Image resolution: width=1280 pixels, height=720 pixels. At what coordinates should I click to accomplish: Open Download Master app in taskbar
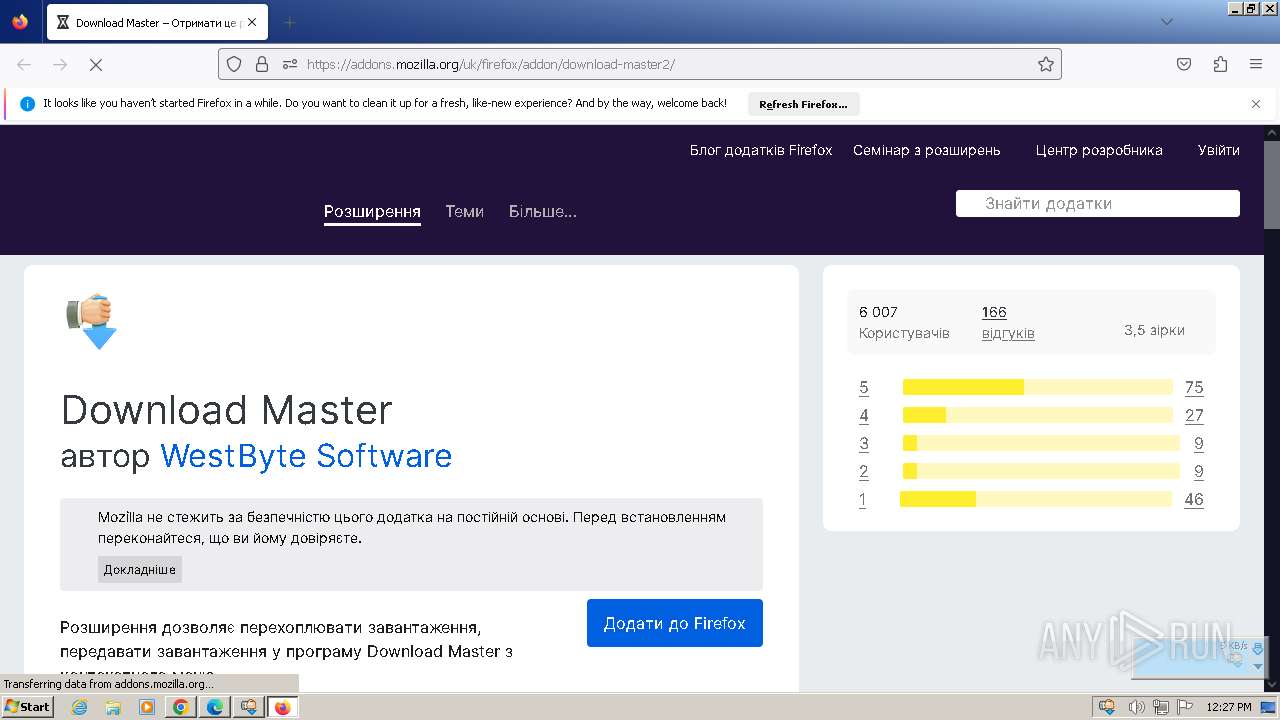tap(248, 707)
